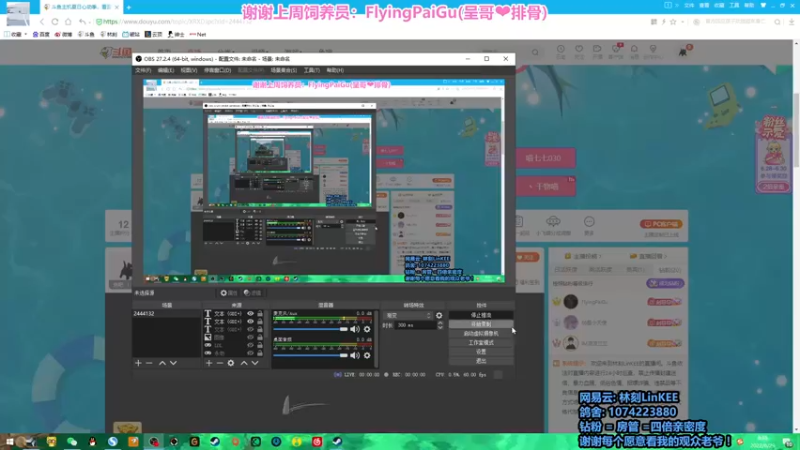The width and height of the screenshot is (800, 450).
Task: Open OBS 文件(F) menu
Action: [x=143, y=70]
